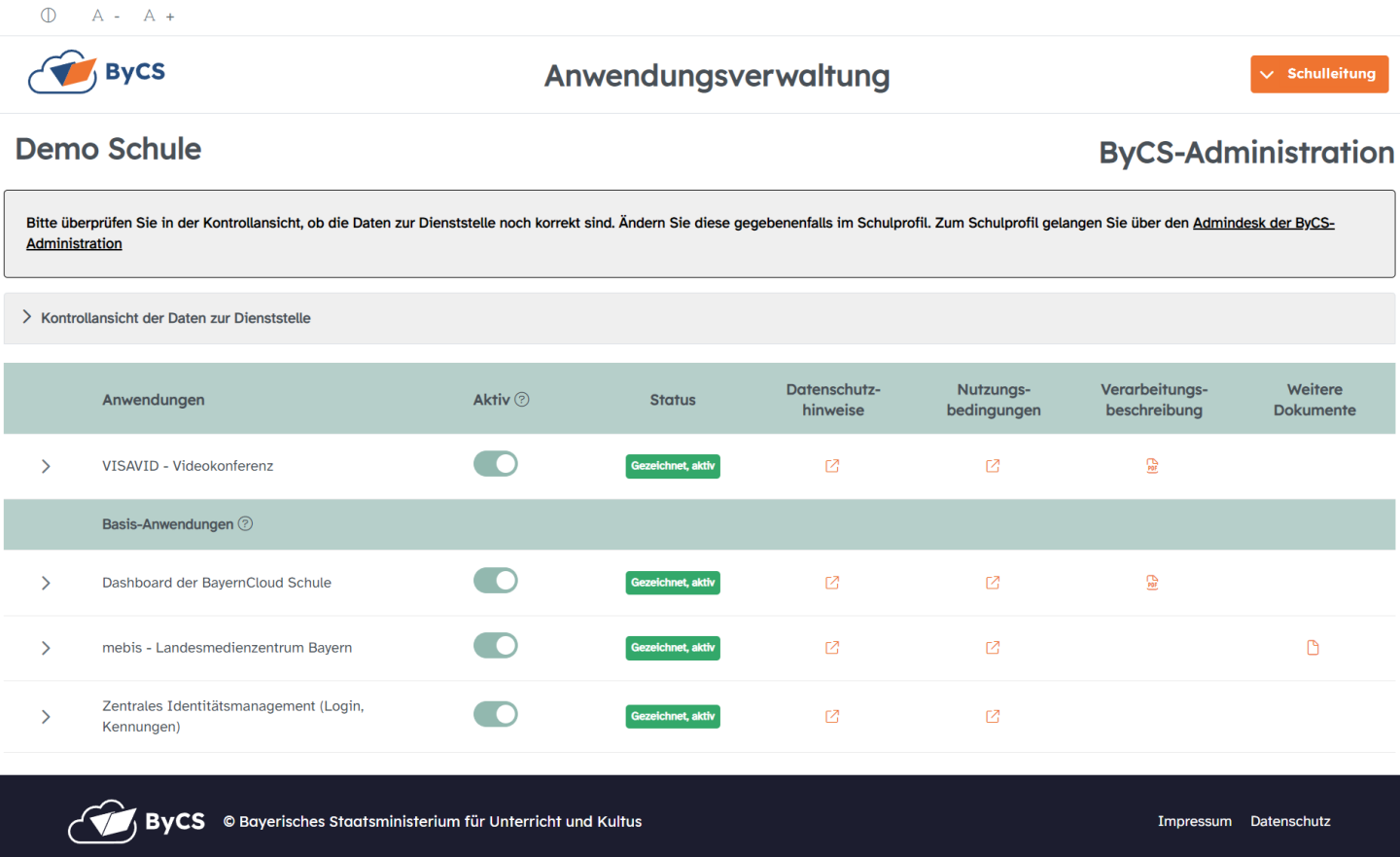Toggle the contrast mode icon
1400x857 pixels.
coord(49,16)
